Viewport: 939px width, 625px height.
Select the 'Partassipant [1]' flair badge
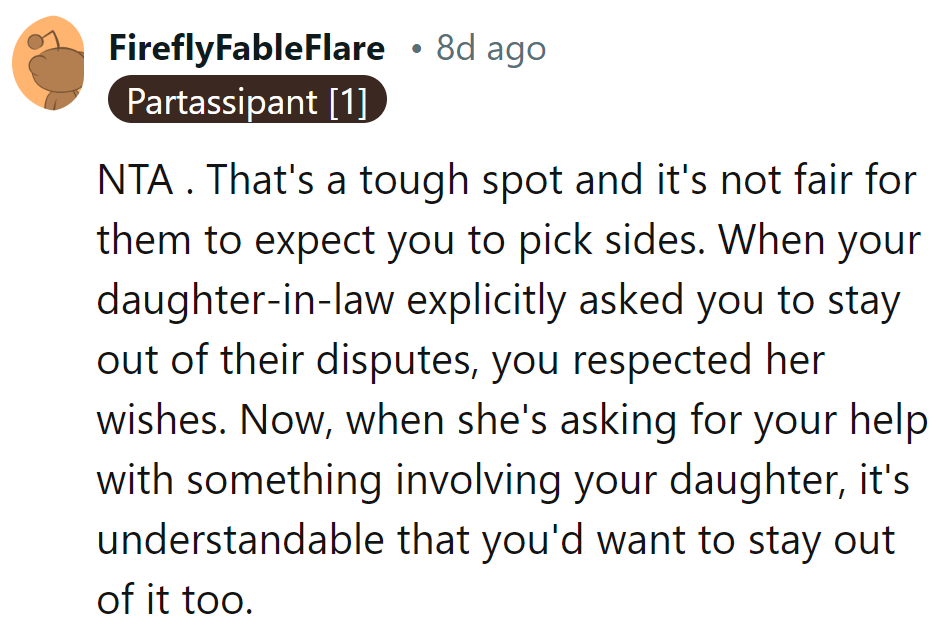tap(246, 101)
